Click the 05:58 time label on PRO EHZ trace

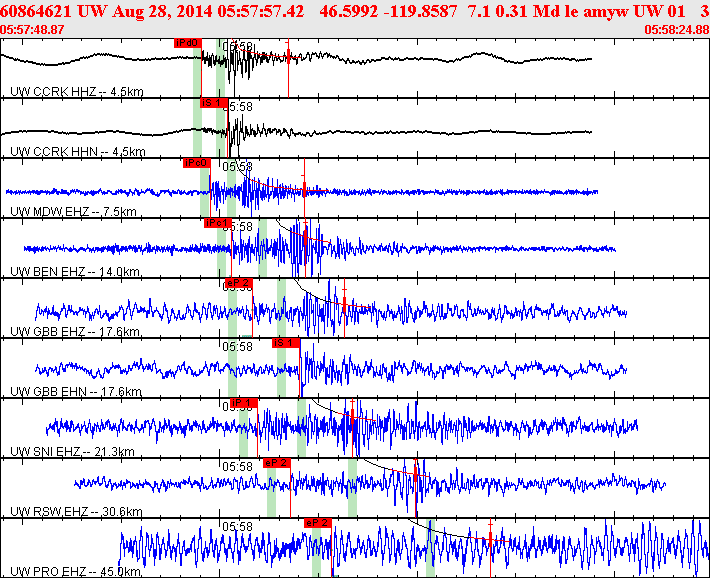point(237,527)
